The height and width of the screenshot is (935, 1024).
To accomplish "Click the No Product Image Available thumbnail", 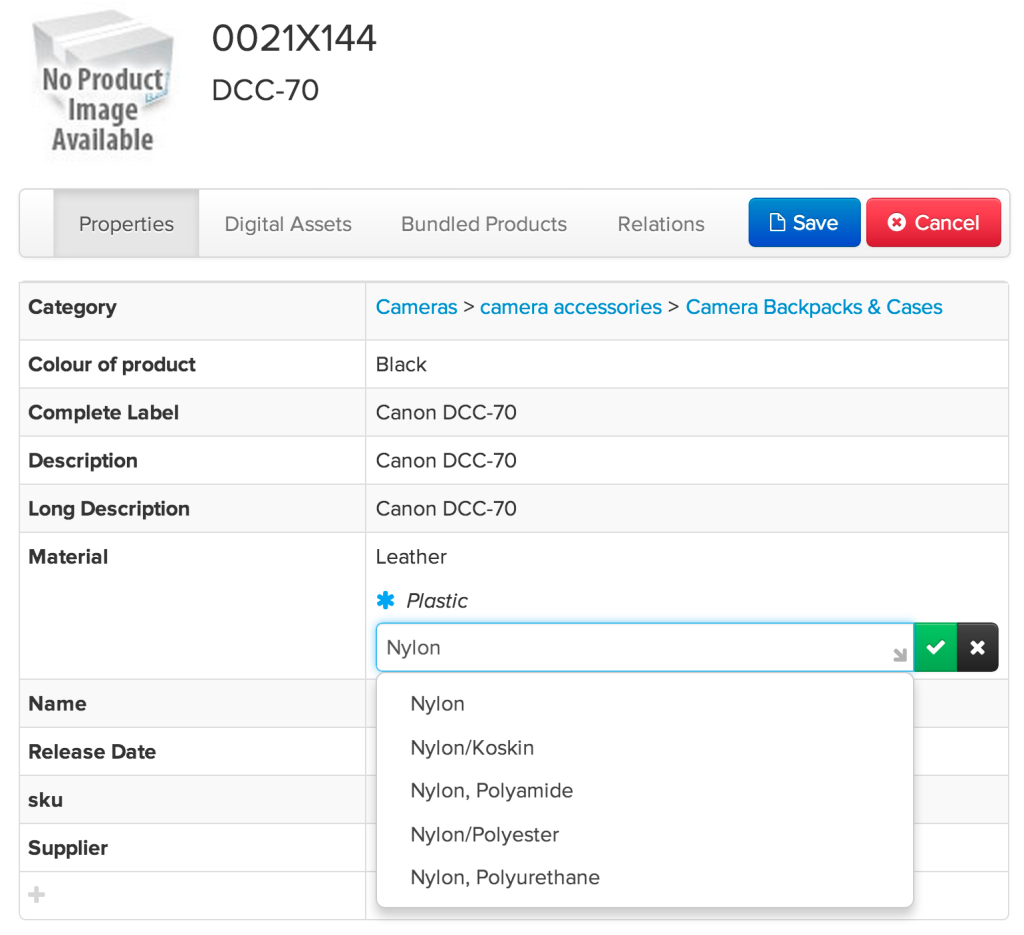I will (103, 83).
